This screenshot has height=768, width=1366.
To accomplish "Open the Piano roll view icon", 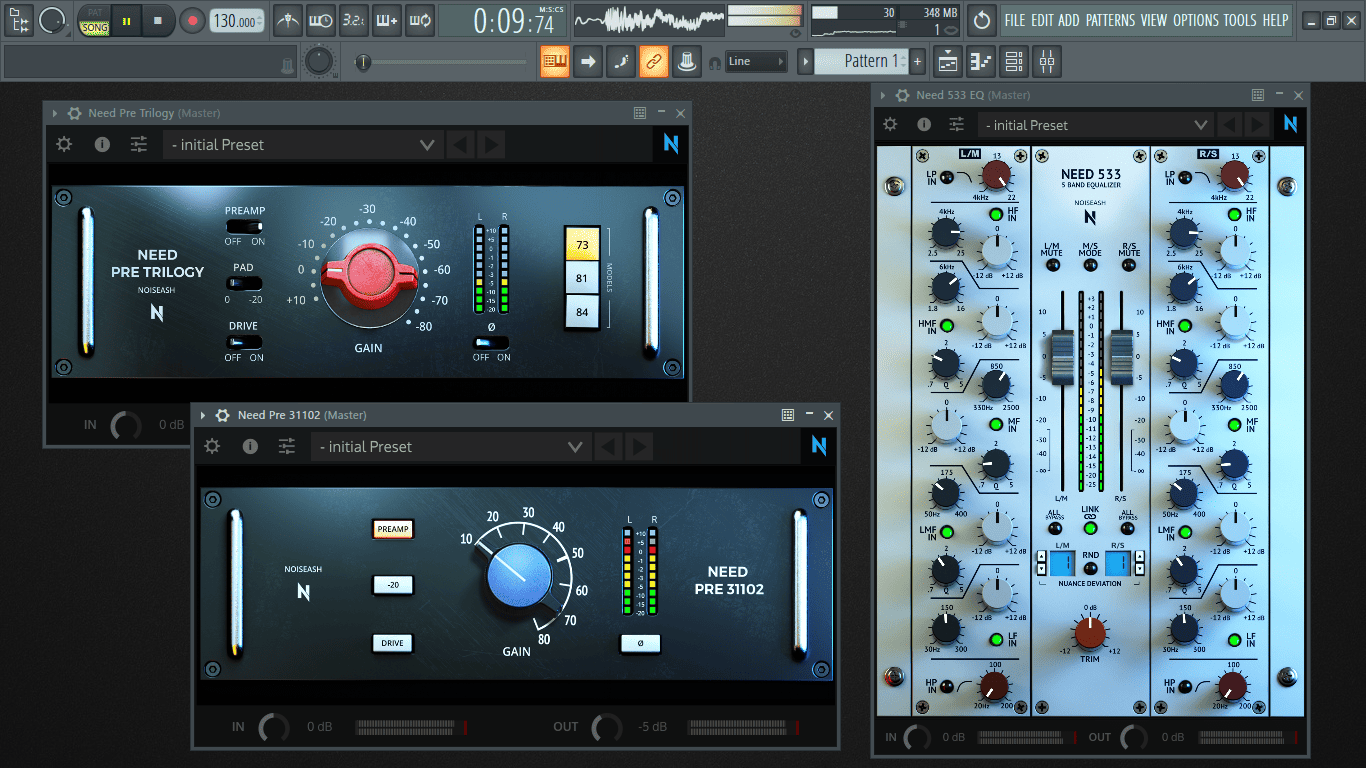I will tap(981, 61).
